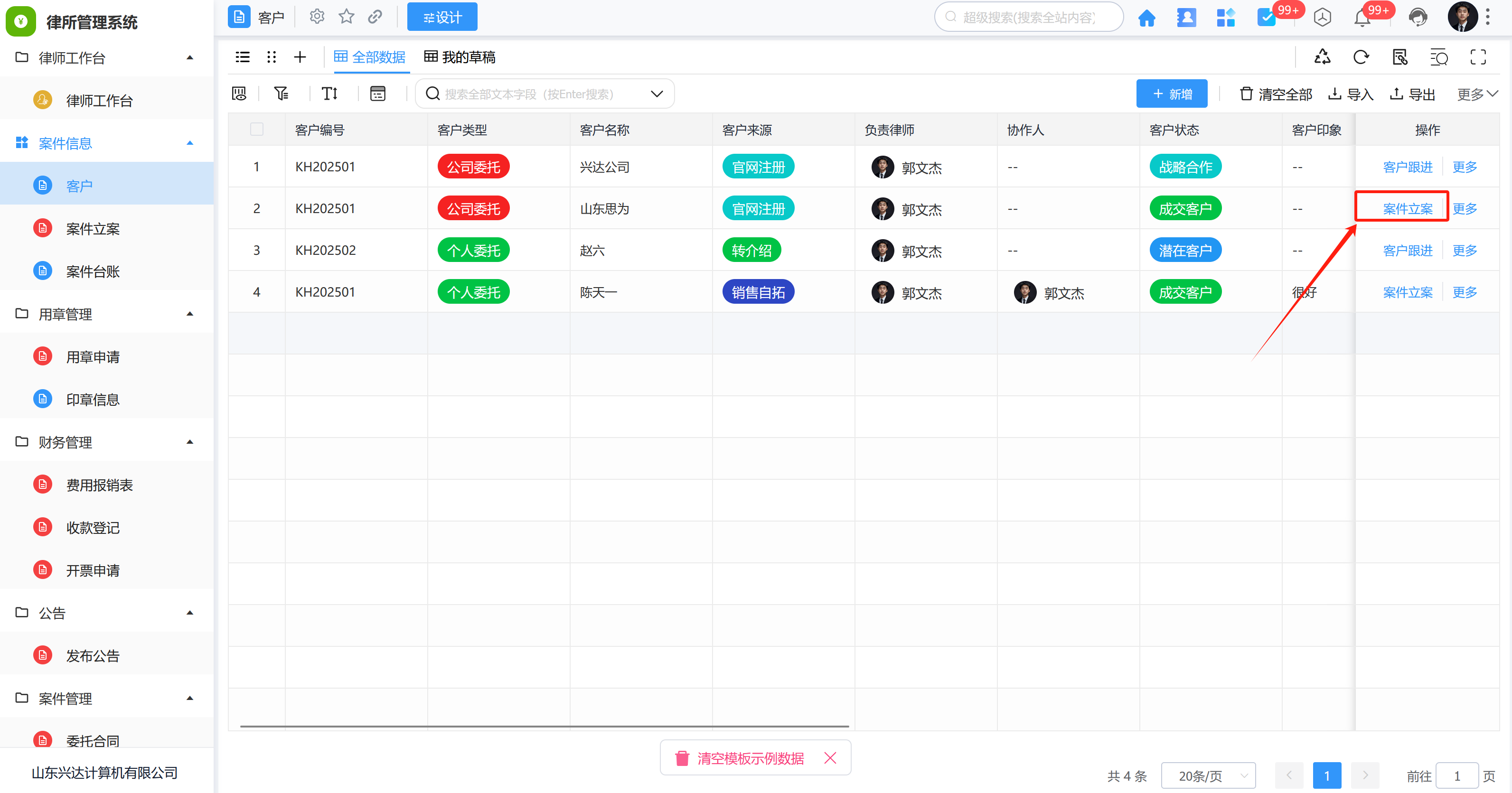
Task: Close the 清空模板示例数据 banner
Action: click(830, 758)
